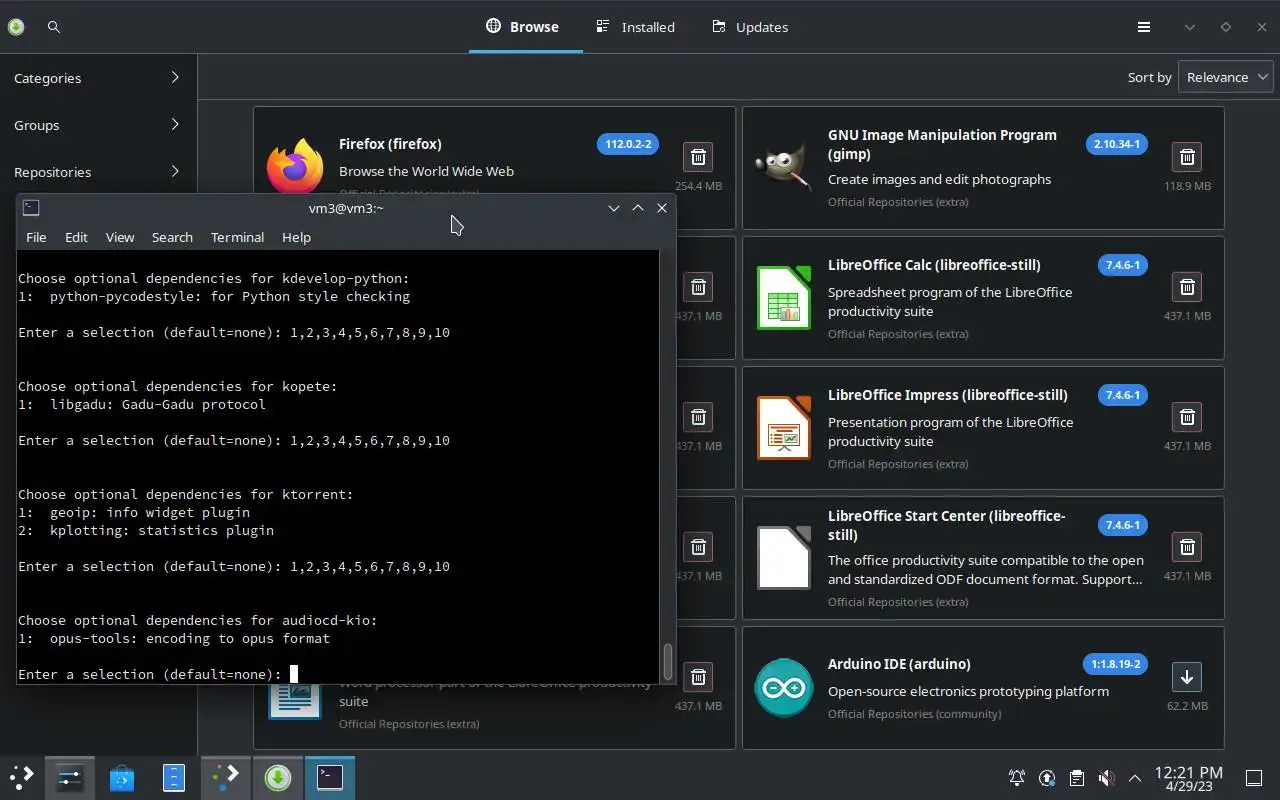
Task: Show hidden tray icons with up chevron
Action: coord(1135,778)
